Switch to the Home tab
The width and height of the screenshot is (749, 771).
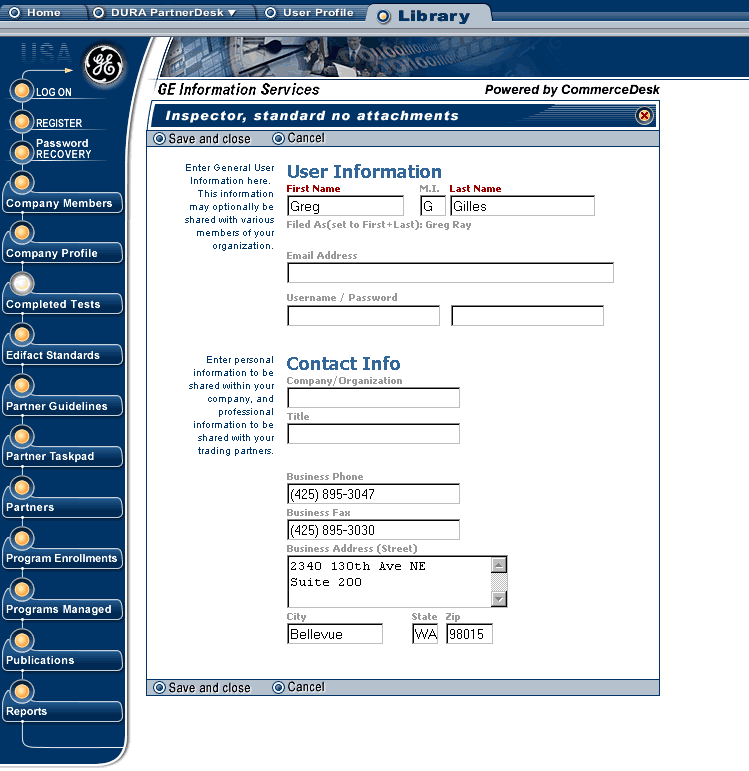coord(35,13)
